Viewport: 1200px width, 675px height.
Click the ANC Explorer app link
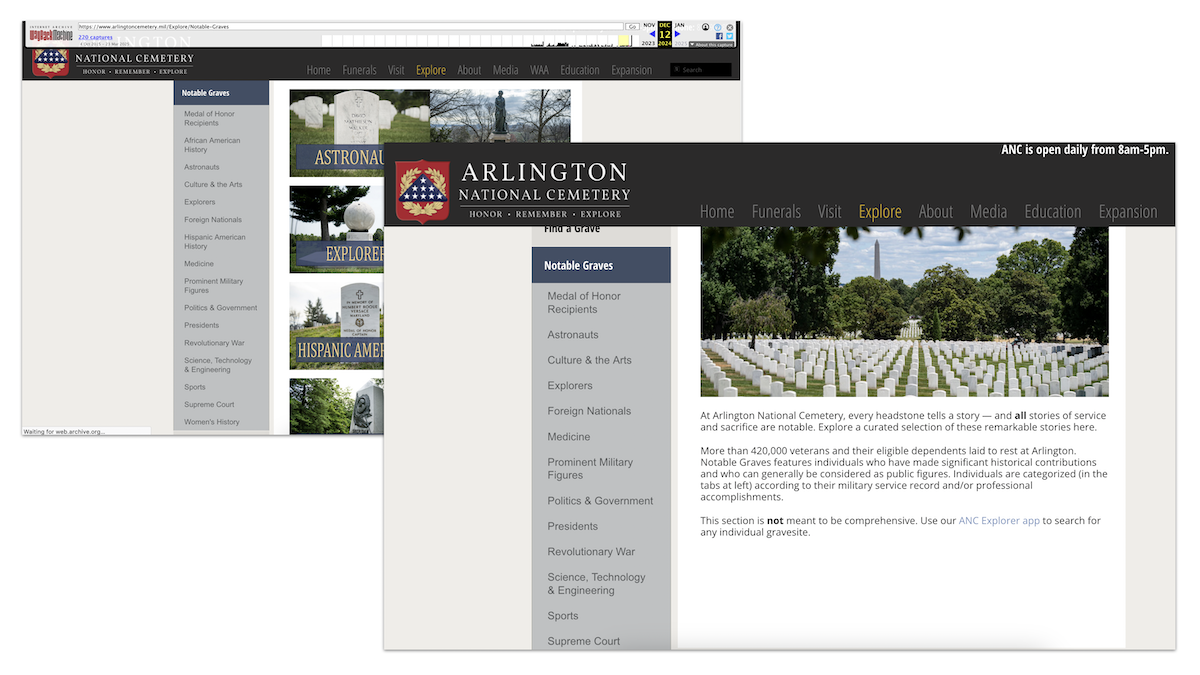(x=999, y=520)
